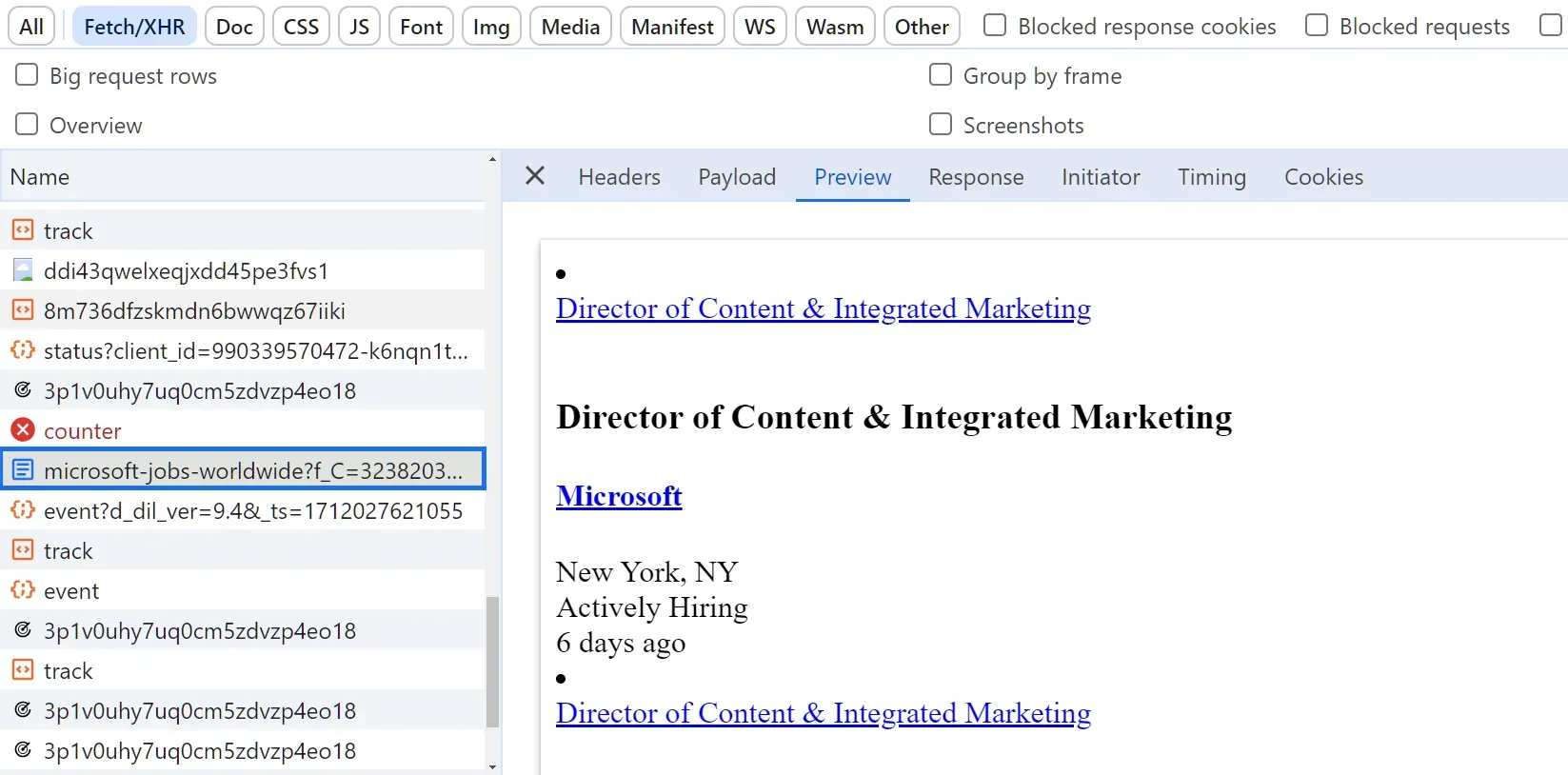
Task: Click the bold Director of Content heading
Action: pos(894,417)
